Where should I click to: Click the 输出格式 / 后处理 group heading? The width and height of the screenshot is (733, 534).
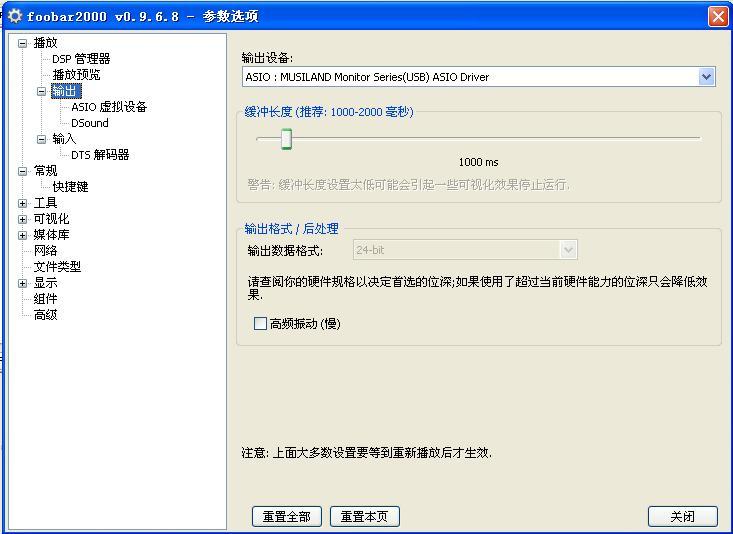(291, 229)
